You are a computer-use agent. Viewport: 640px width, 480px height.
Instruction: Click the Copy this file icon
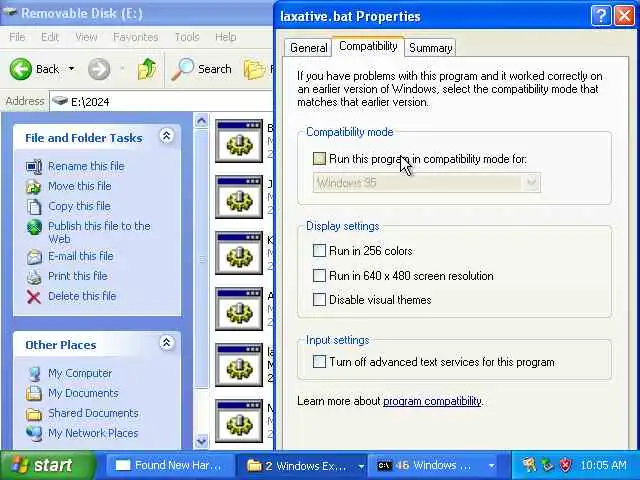34,207
